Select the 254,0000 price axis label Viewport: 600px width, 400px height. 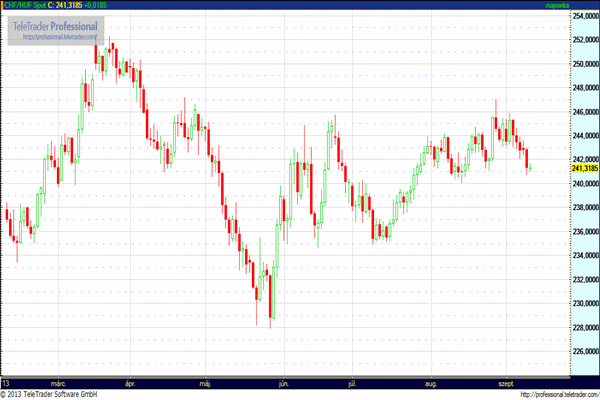pyautogui.click(x=585, y=16)
